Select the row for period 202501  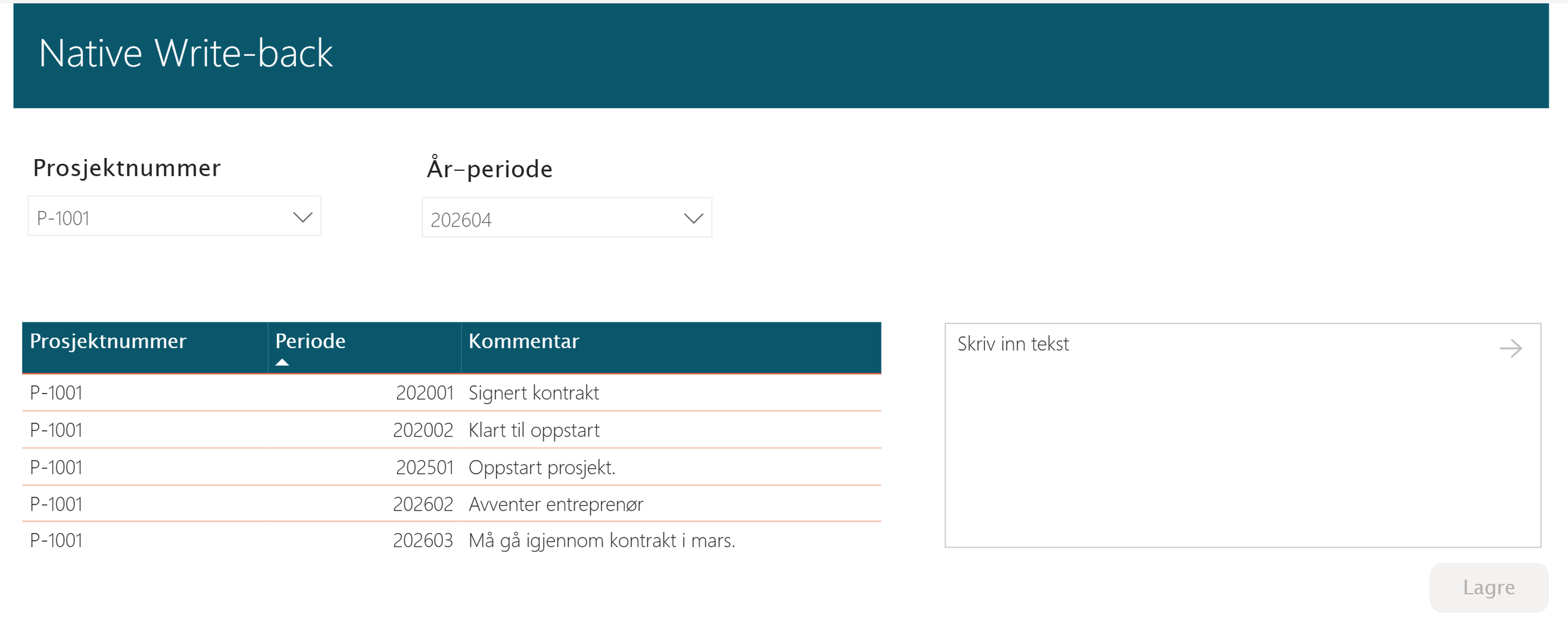pos(429,466)
